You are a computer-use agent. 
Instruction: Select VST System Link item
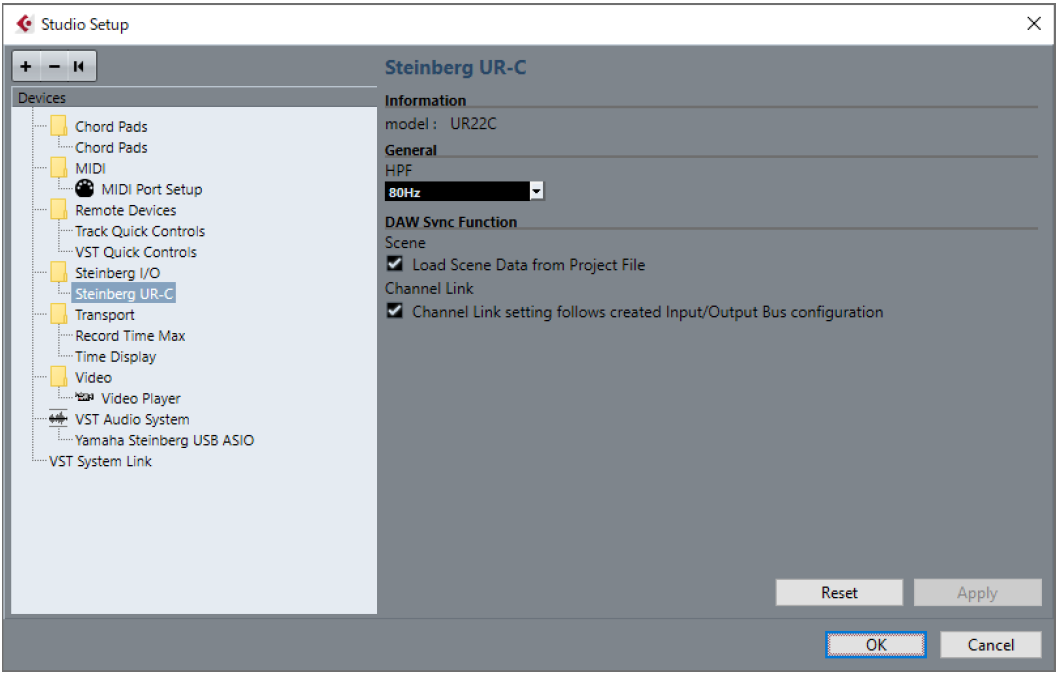pyautogui.click(x=100, y=461)
